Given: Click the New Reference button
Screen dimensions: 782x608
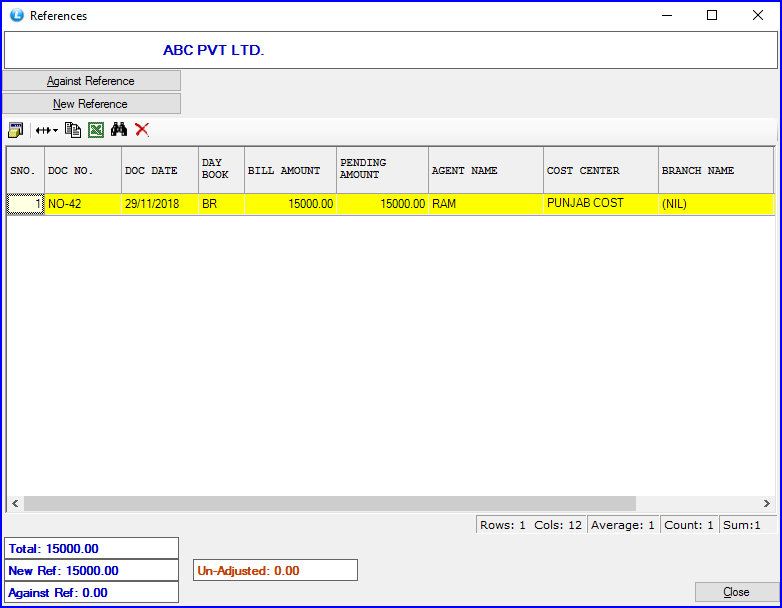Looking at the screenshot, I should [x=91, y=104].
